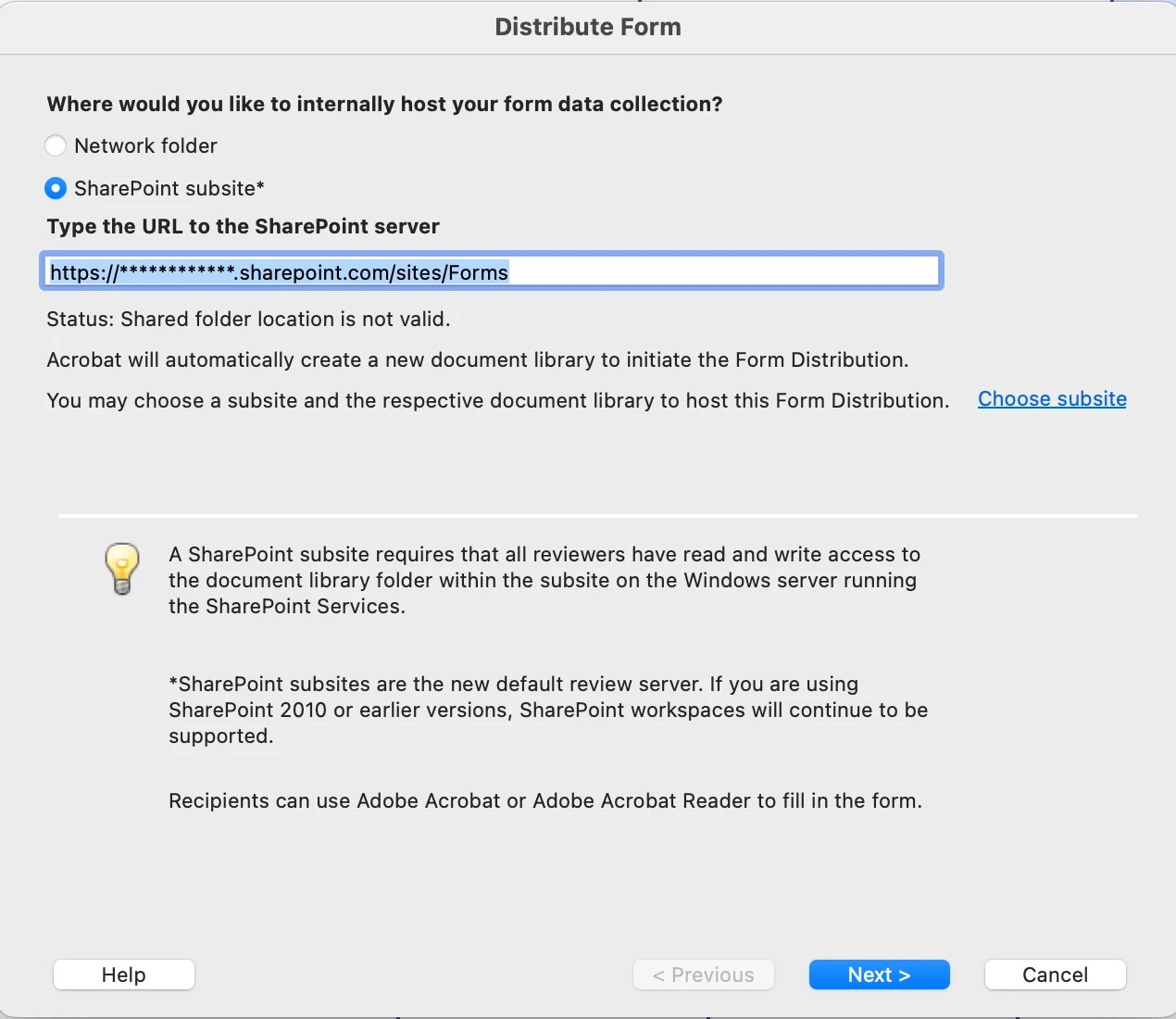Click the 'Status: Shared folder location is not valid.' text
1176x1019 pixels.
coord(248,320)
